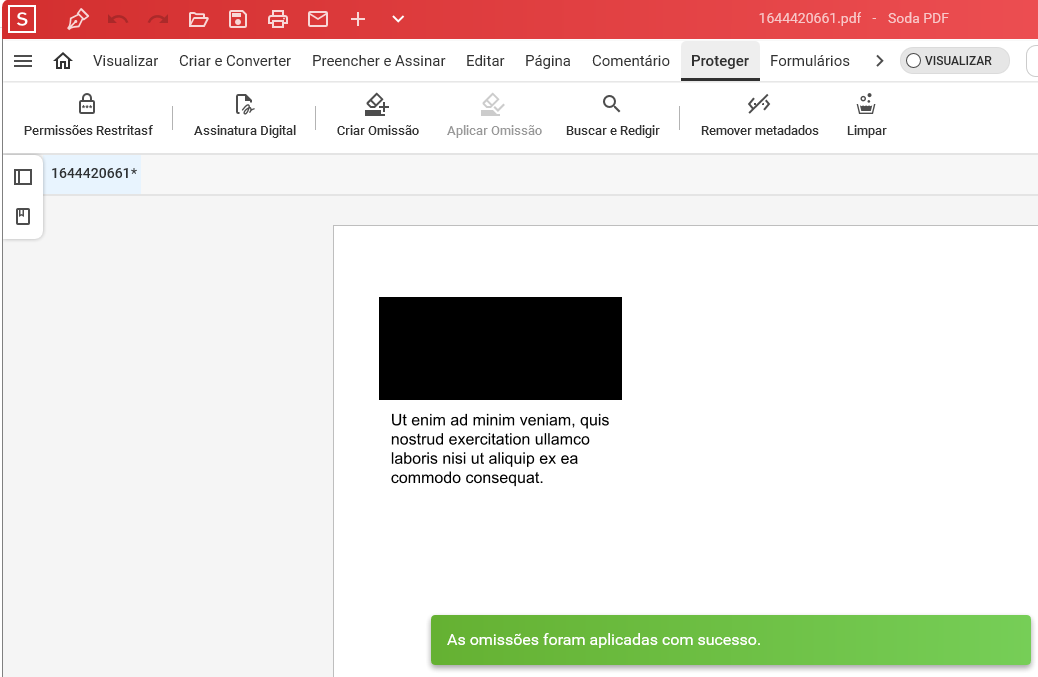The height and width of the screenshot is (677, 1038).
Task: Open a file with folder icon
Action: tap(198, 19)
